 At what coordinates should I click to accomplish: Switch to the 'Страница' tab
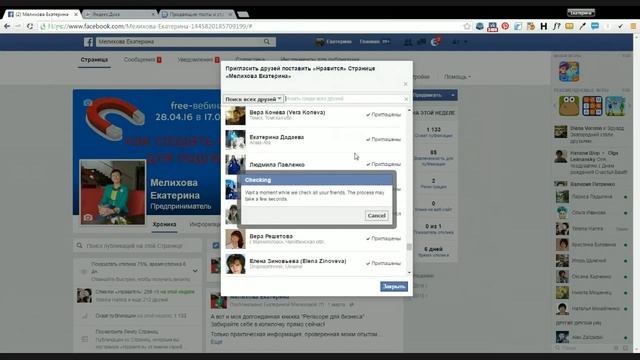click(94, 60)
